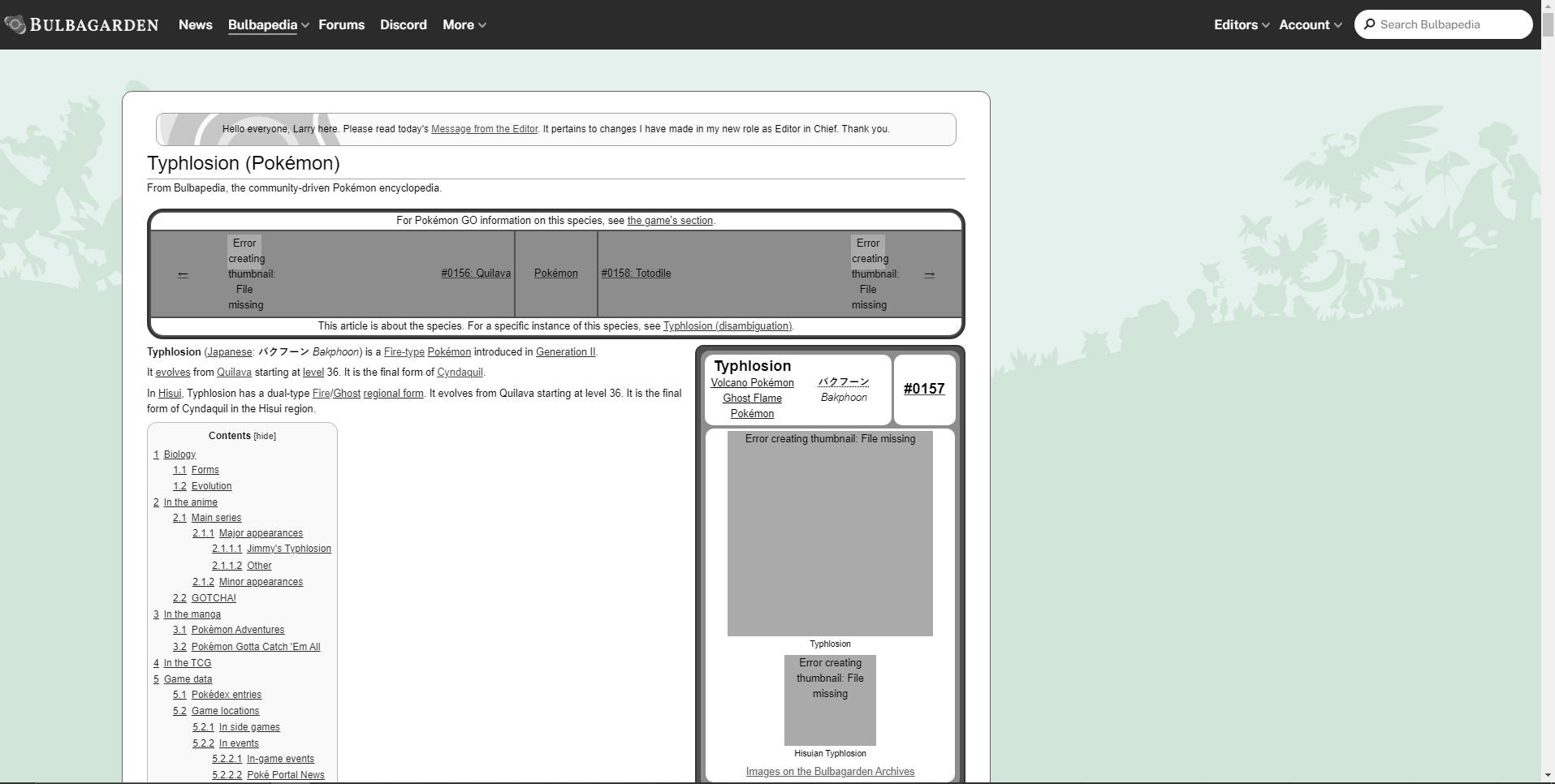Open Volcano Pokémon category link
1555x784 pixels.
click(752, 383)
